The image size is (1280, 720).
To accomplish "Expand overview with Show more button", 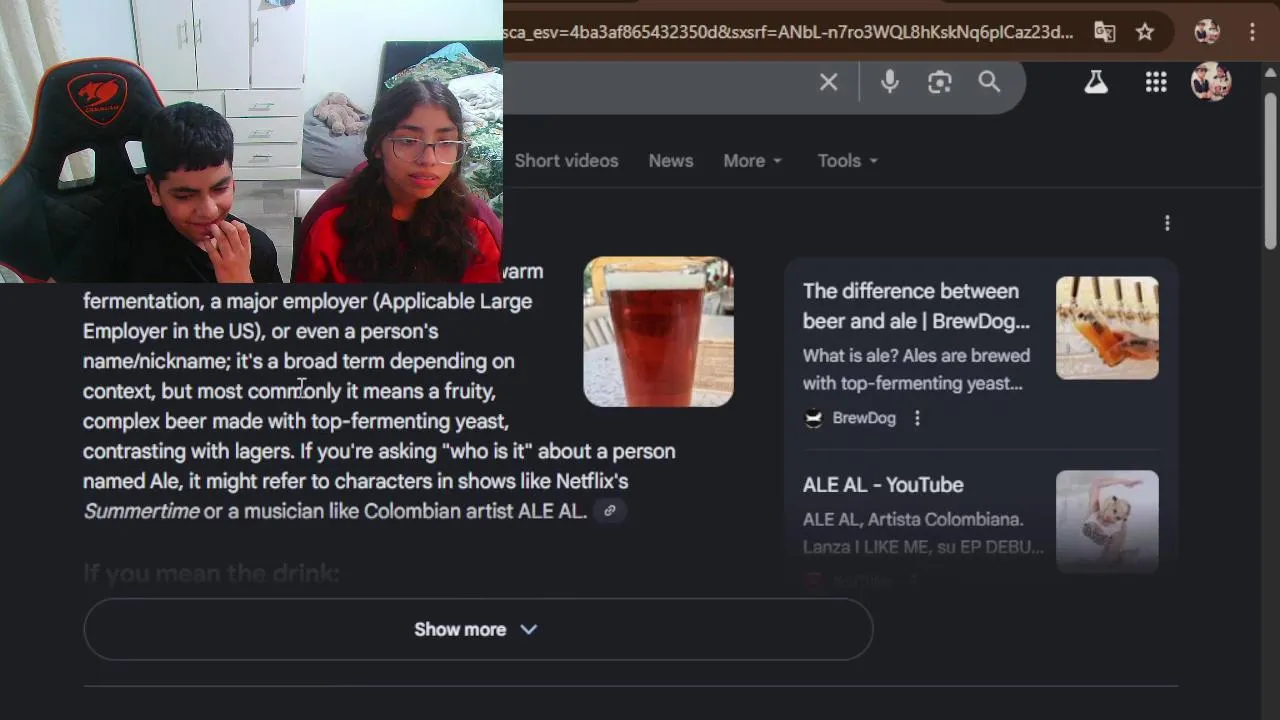I will click(478, 629).
